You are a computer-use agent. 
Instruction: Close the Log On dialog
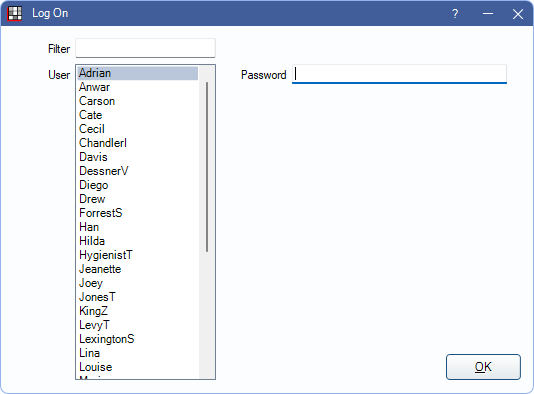click(x=518, y=14)
